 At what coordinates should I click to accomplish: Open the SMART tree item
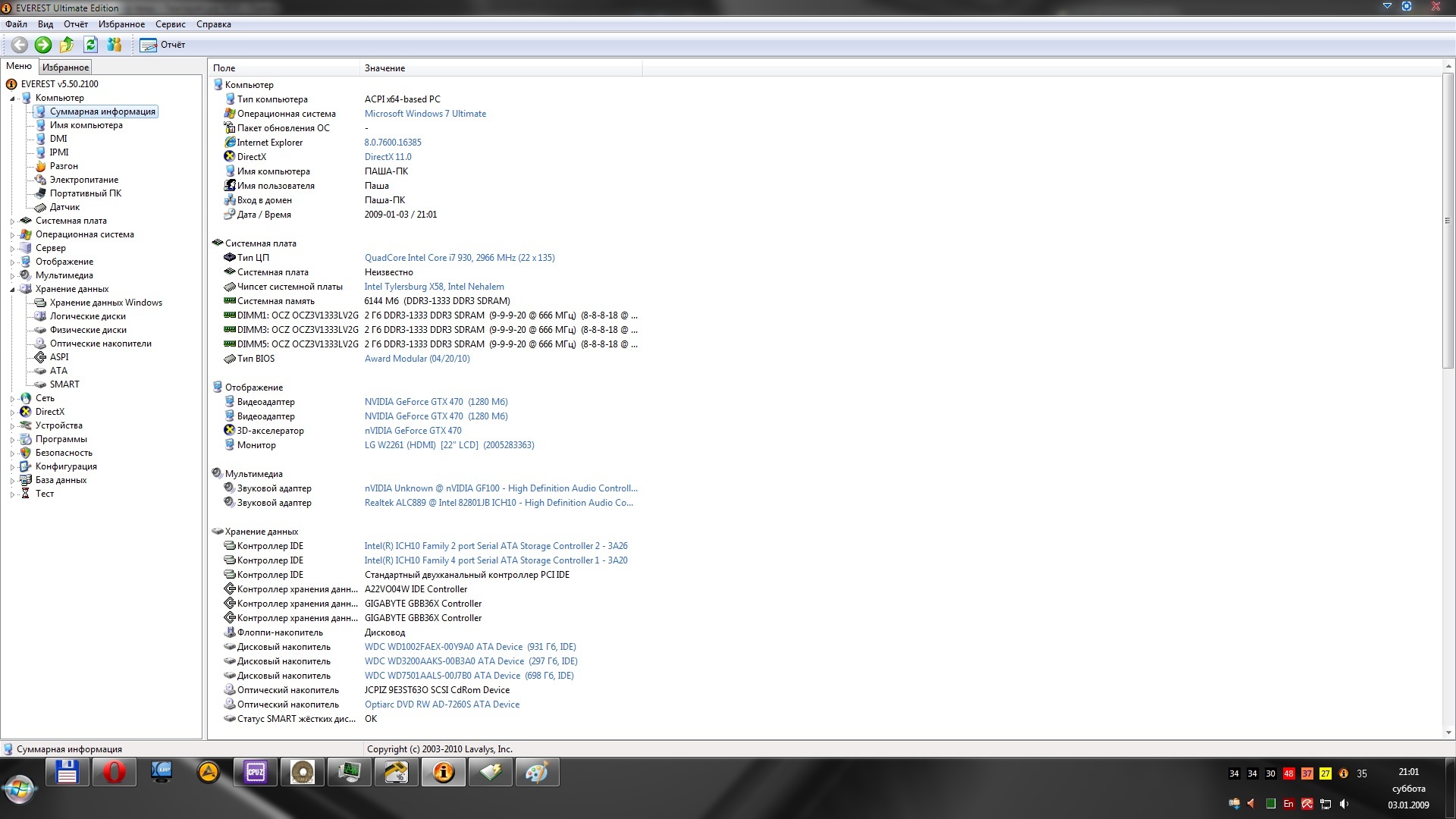pos(64,384)
